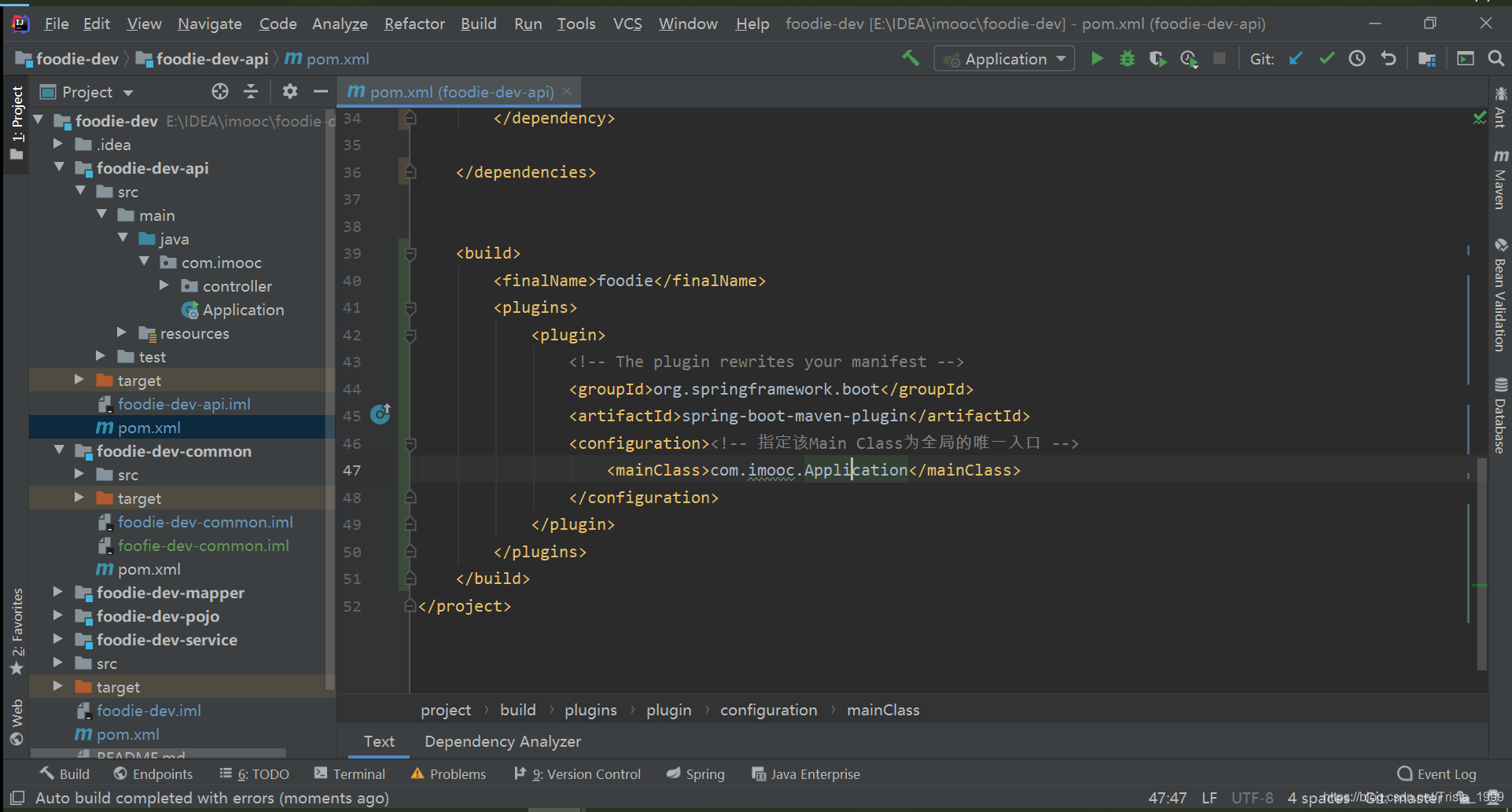Screen dimensions: 1512x812
Task: Fold the plugin block on line 42
Action: click(410, 335)
